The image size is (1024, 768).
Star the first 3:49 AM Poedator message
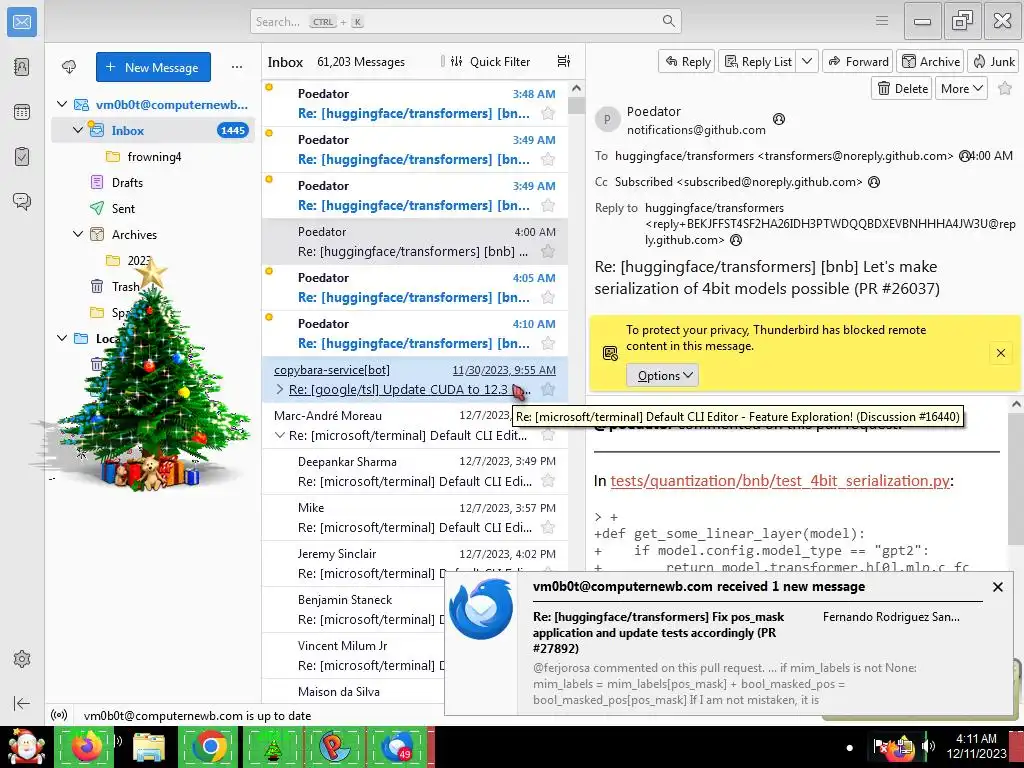click(x=548, y=159)
